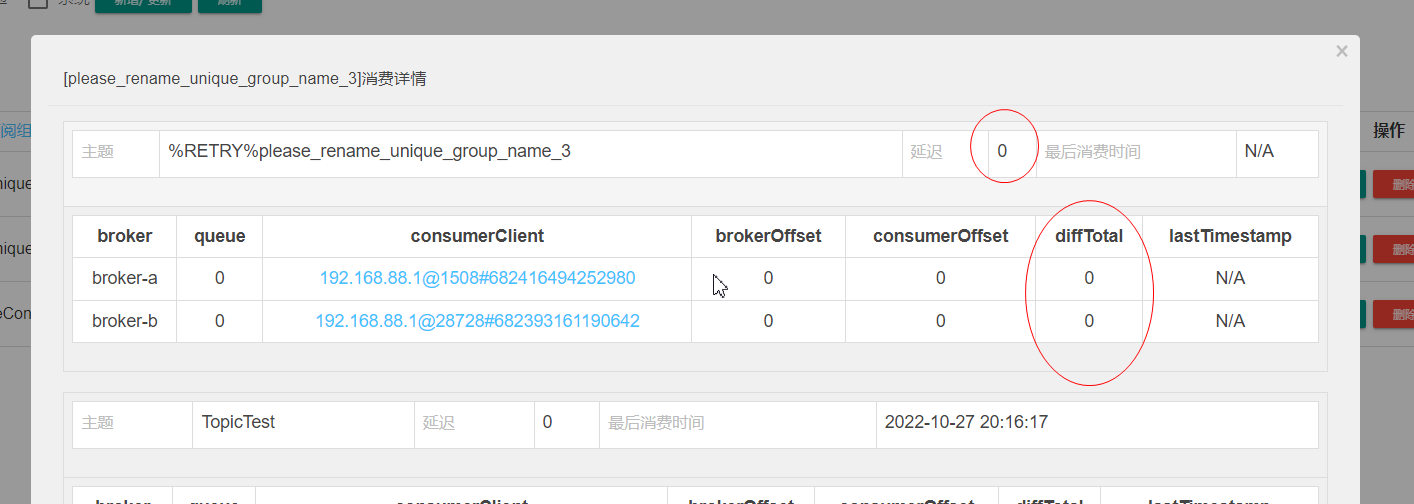
Task: Click the brokerOffset column header
Action: coord(768,236)
